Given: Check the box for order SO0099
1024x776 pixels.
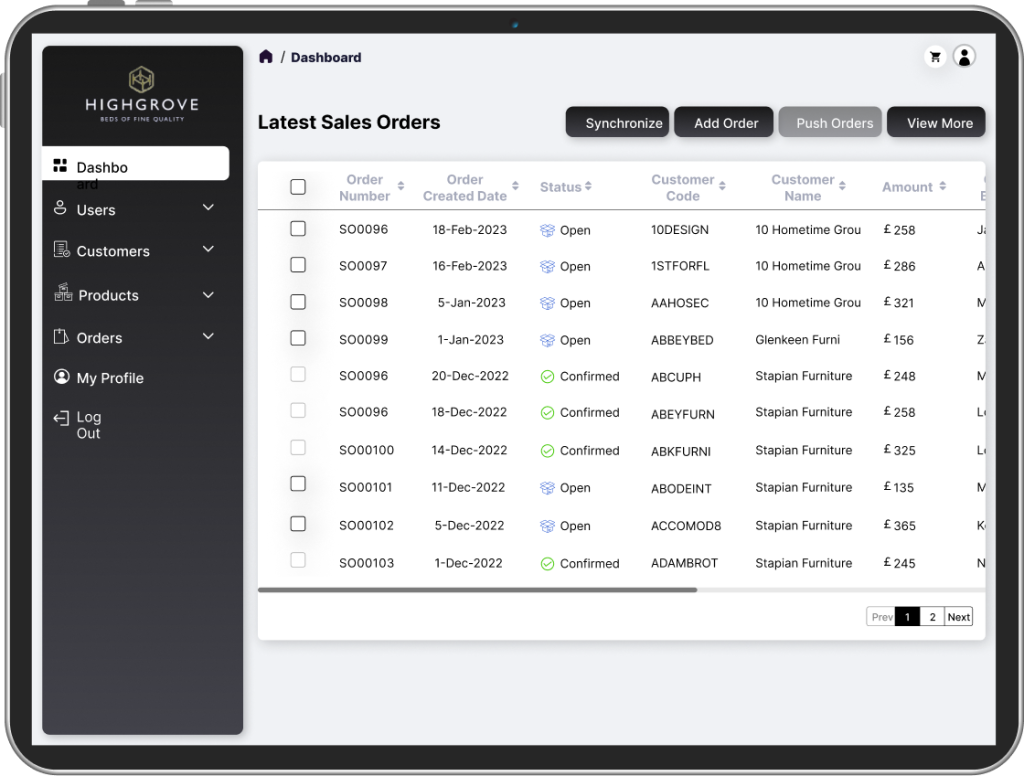Looking at the screenshot, I should click(298, 338).
